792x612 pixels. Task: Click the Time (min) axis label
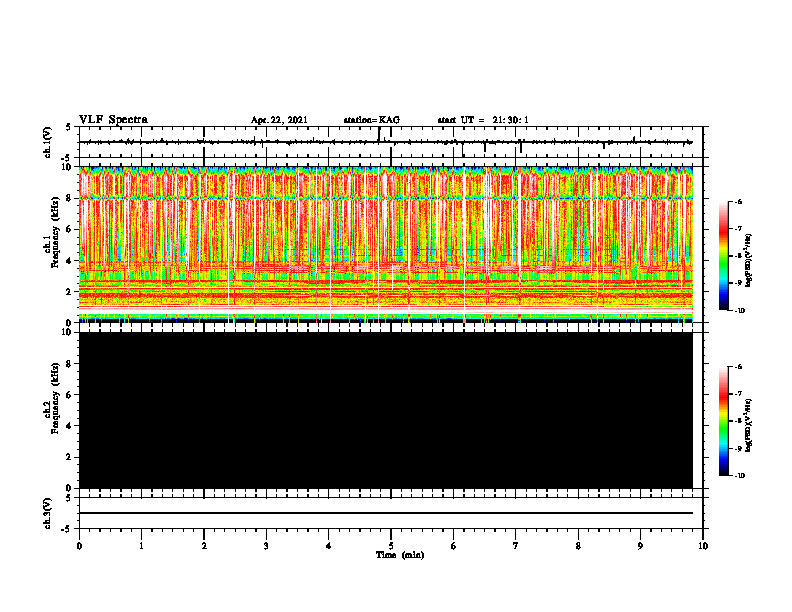tap(400, 555)
